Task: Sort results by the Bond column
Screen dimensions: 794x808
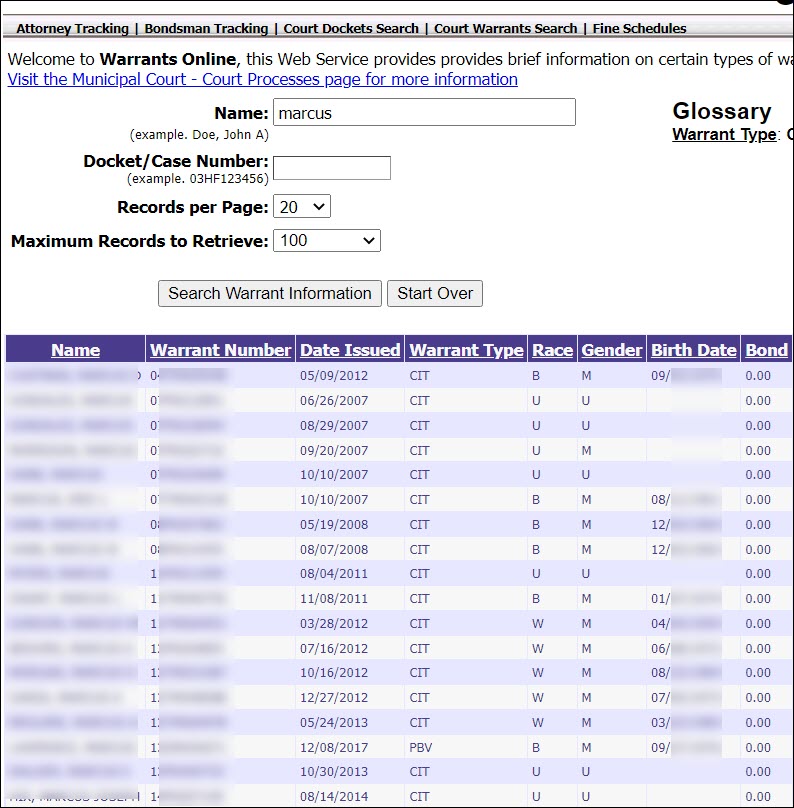Action: click(766, 350)
